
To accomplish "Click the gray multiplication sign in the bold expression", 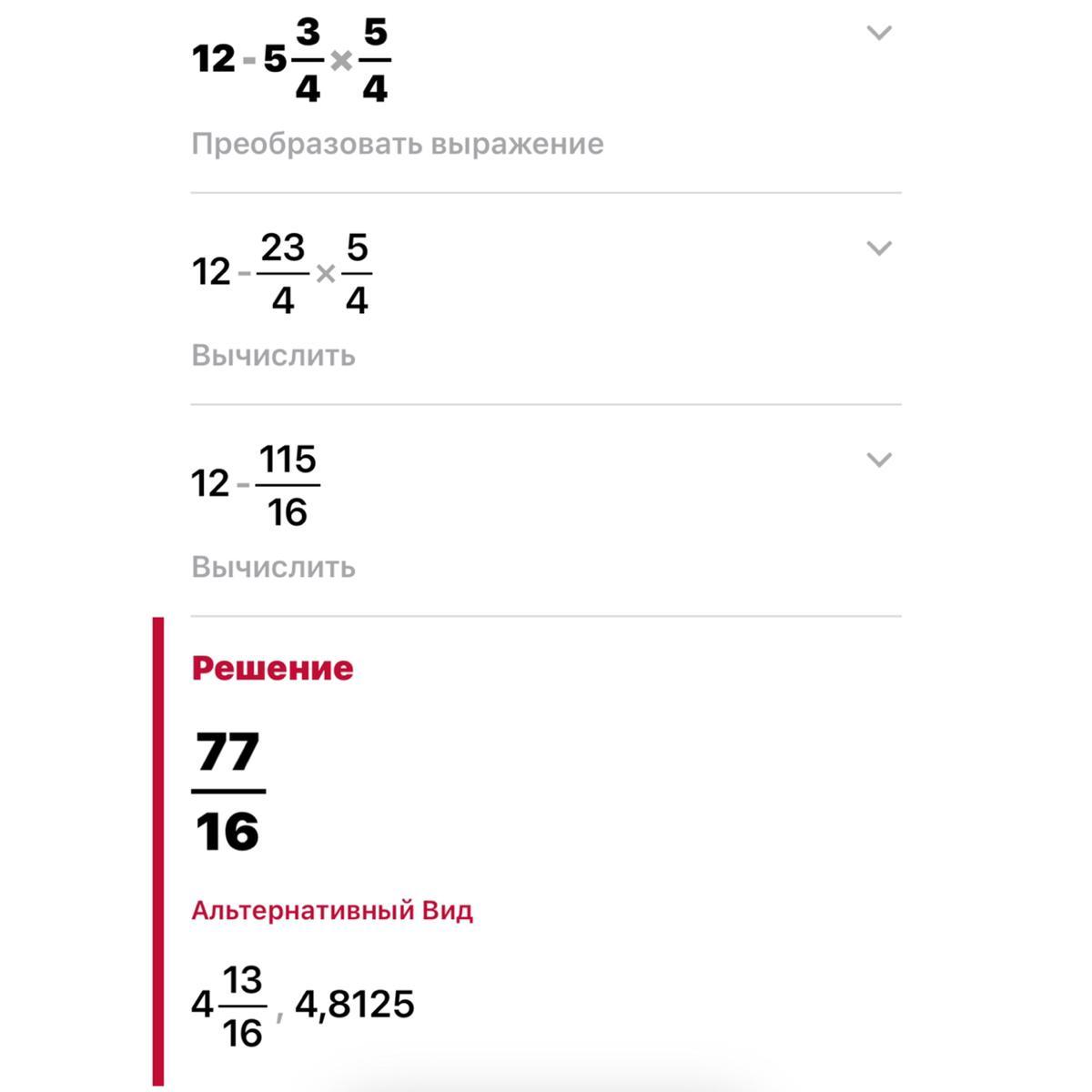I will pos(341,61).
